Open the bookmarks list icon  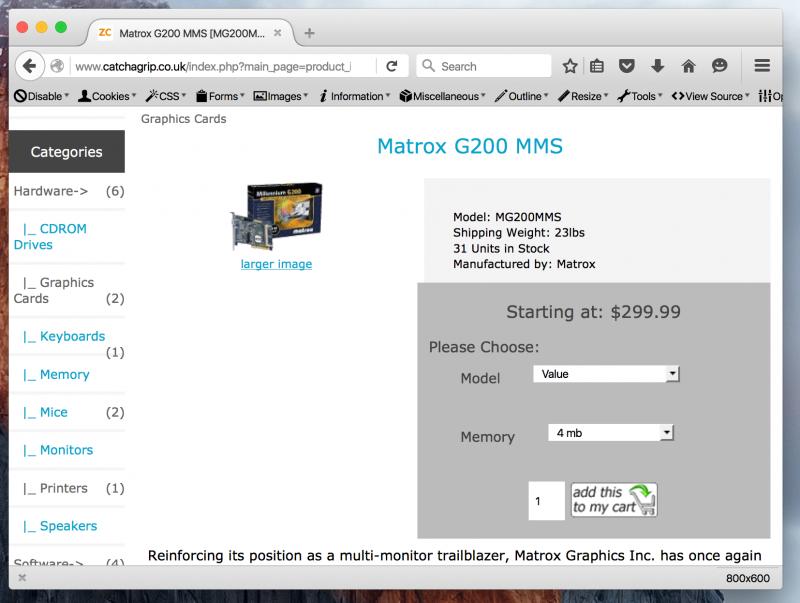point(597,66)
